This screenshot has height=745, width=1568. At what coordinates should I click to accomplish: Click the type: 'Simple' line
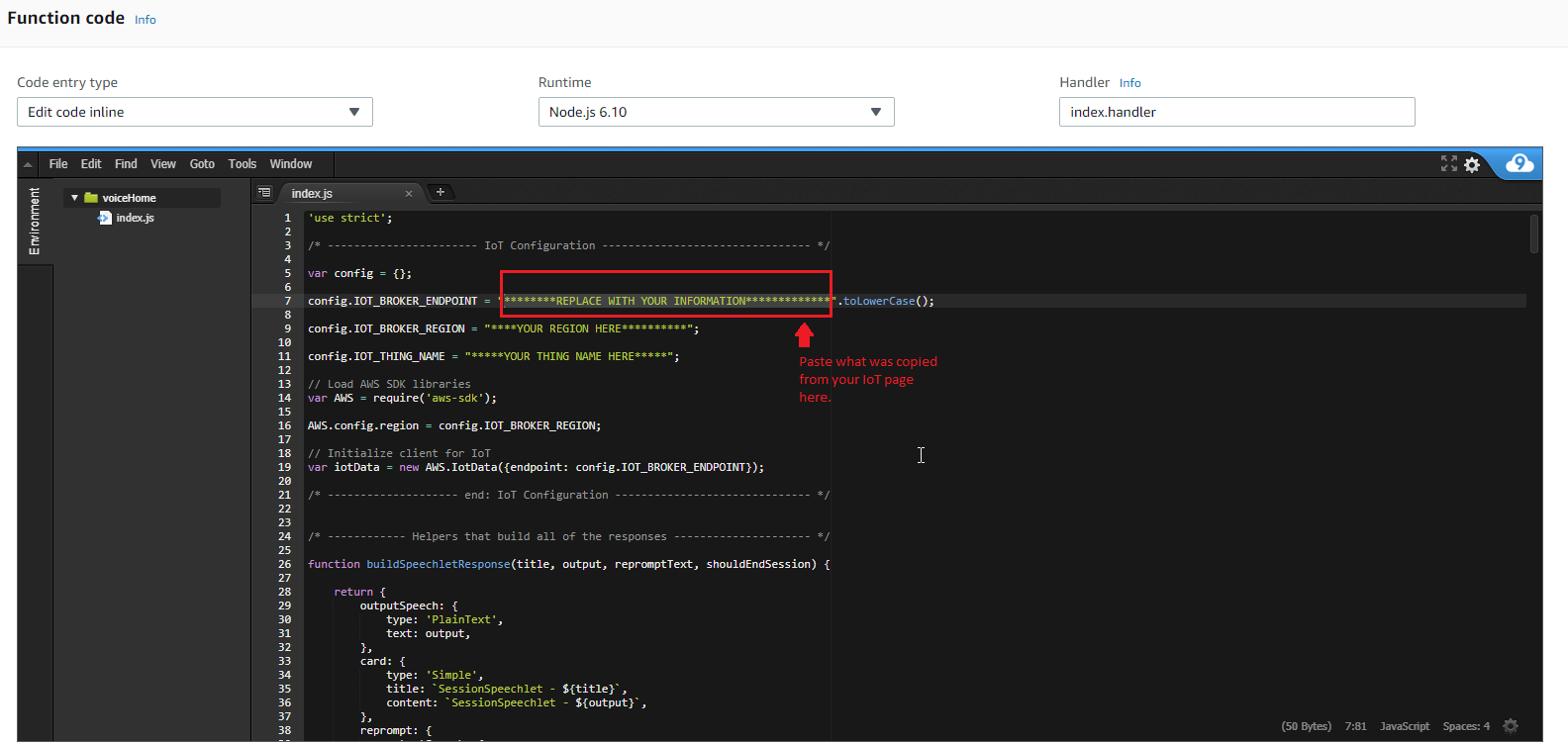point(435,675)
